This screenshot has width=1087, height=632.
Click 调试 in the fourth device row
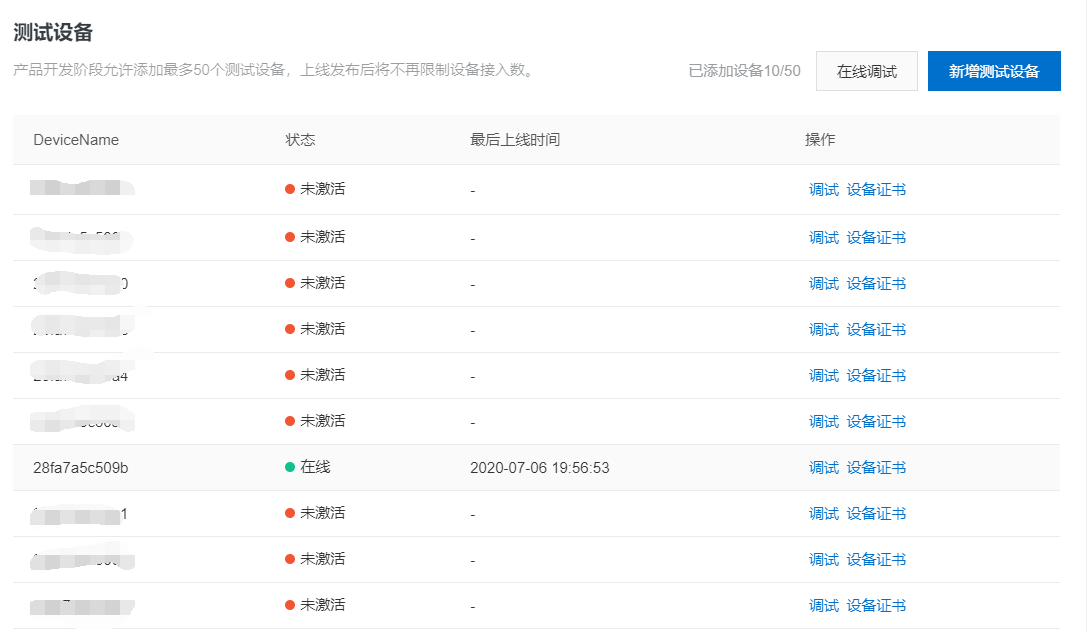click(x=823, y=329)
